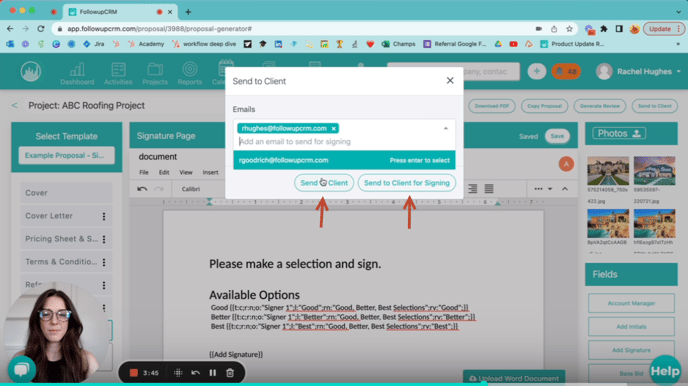Click Send to Client for Signing
Image resolution: width=688 pixels, height=386 pixels.
[x=407, y=183]
